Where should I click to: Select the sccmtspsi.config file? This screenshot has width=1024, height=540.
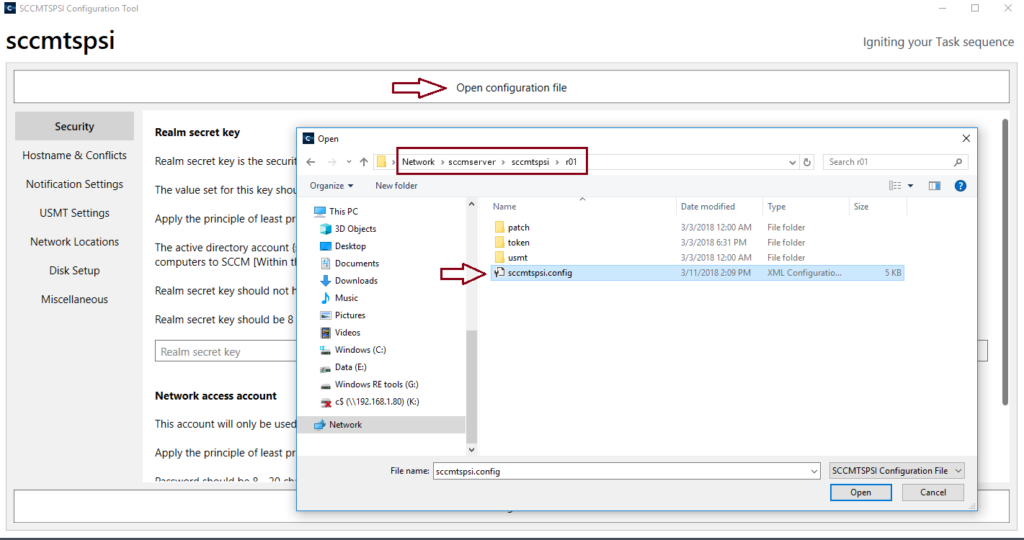point(539,273)
